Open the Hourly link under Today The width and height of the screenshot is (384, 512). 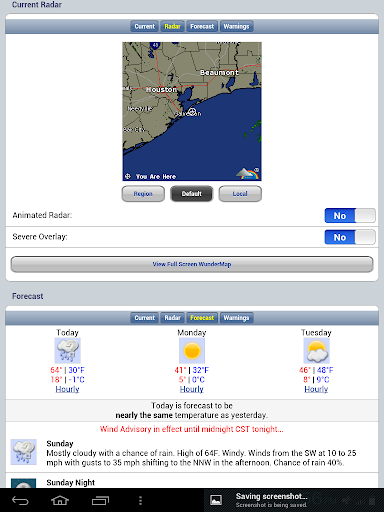coord(67,389)
